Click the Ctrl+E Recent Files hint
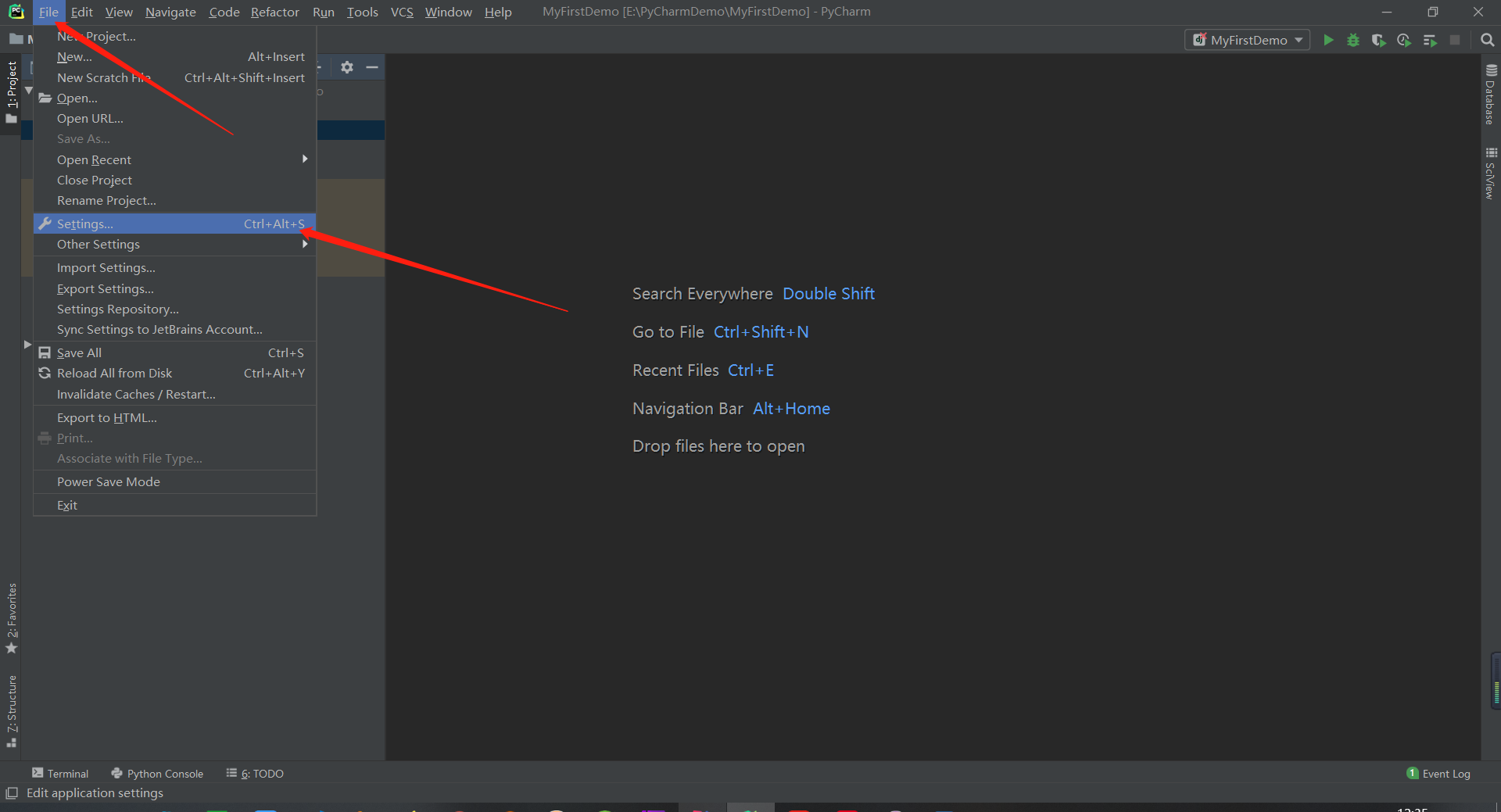Viewport: 1501px width, 812px height. click(x=750, y=370)
